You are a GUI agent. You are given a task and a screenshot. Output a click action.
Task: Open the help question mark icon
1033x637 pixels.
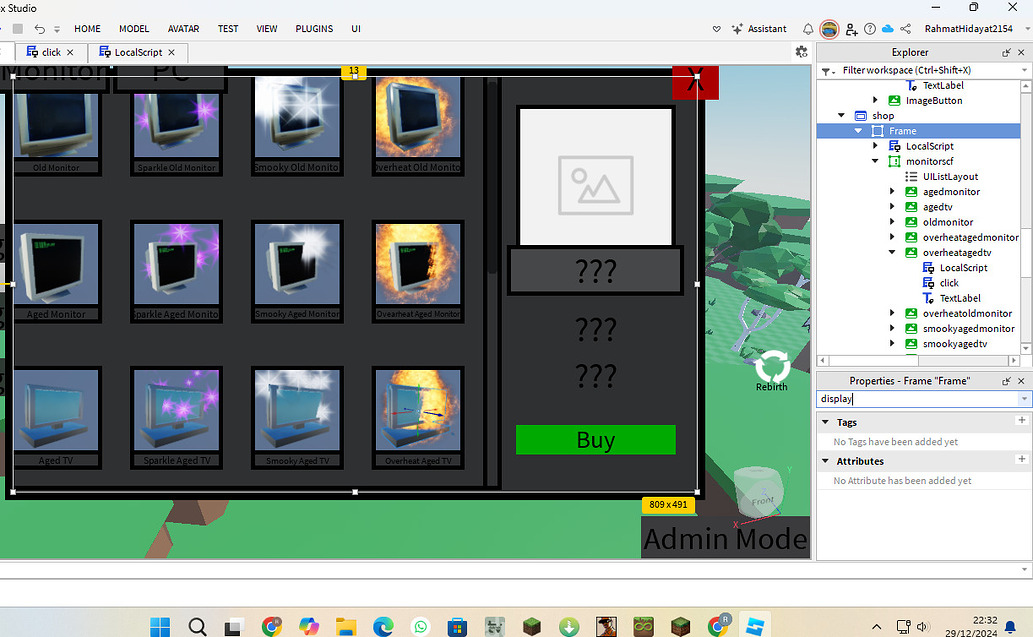(x=870, y=29)
